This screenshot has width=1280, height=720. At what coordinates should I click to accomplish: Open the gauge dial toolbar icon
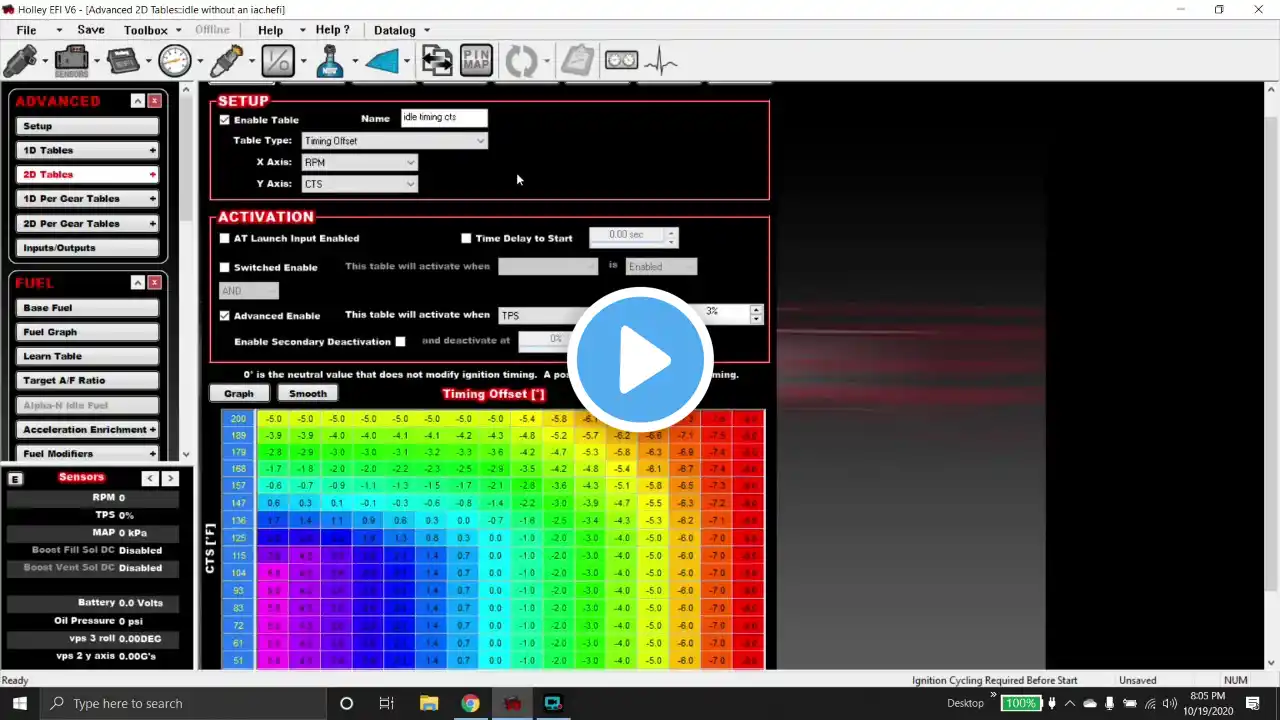175,62
